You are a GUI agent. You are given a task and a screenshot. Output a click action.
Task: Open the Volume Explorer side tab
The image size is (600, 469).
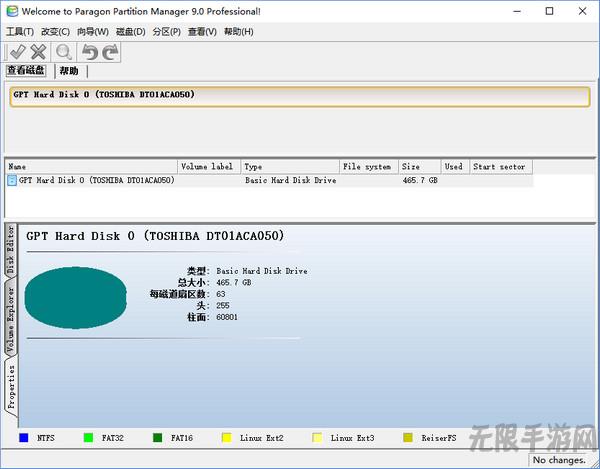tap(11, 320)
